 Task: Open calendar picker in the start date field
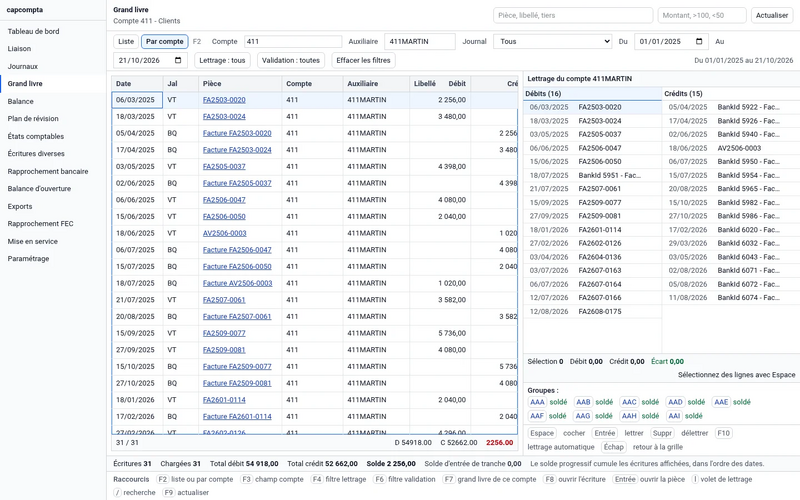tap(699, 41)
